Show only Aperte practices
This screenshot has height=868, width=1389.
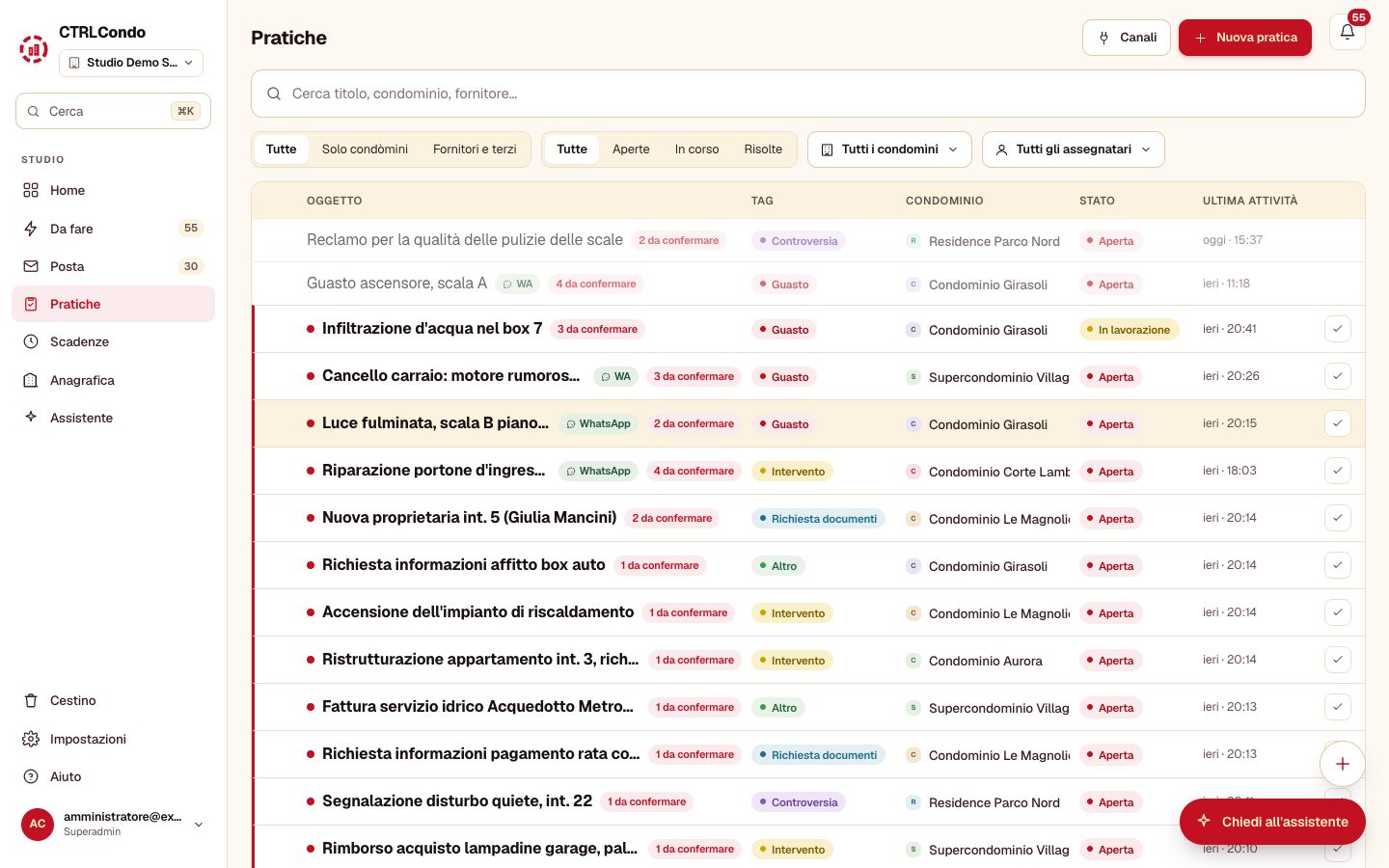[631, 149]
